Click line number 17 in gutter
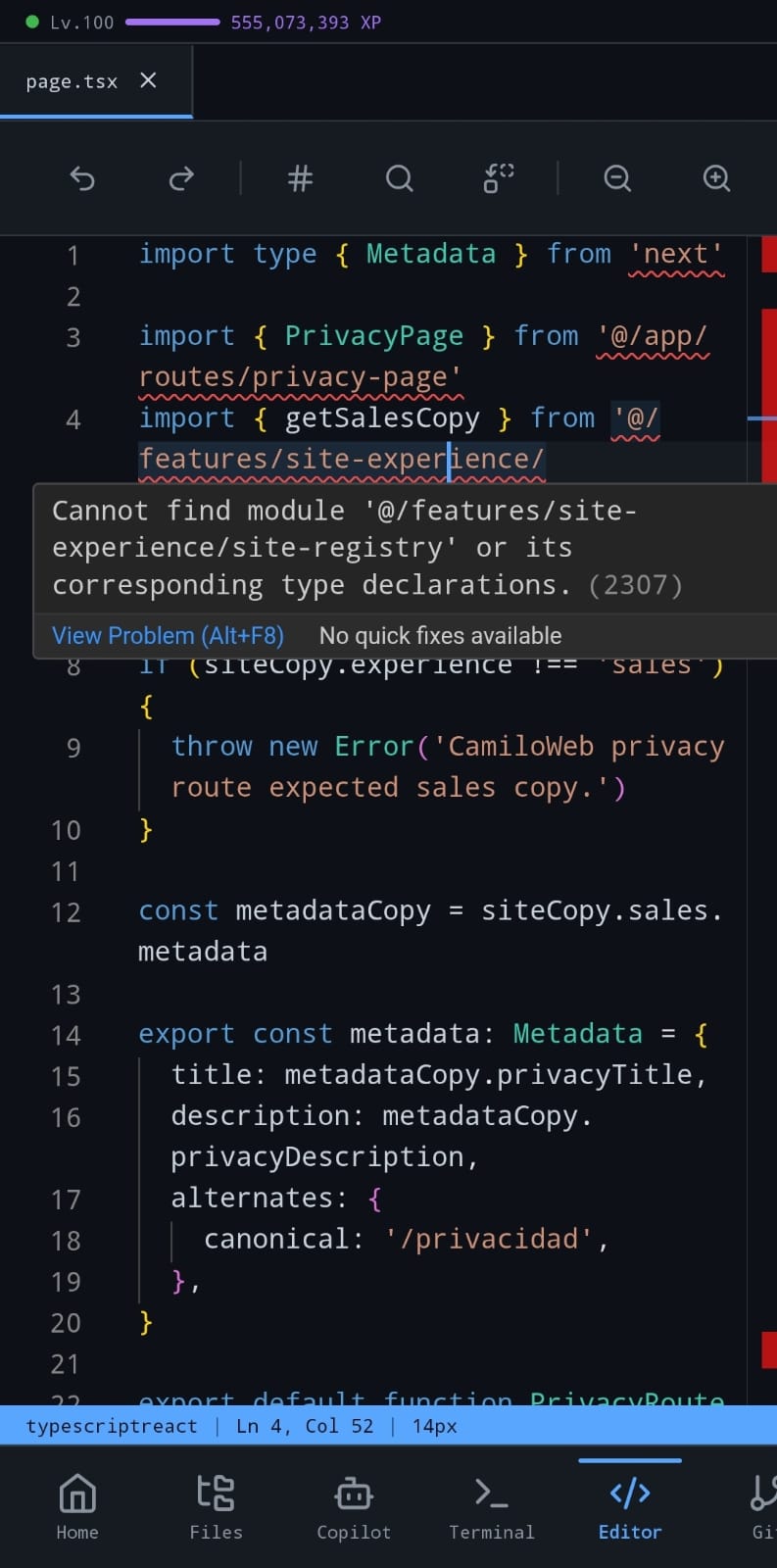The image size is (777, 1568). click(x=66, y=1200)
